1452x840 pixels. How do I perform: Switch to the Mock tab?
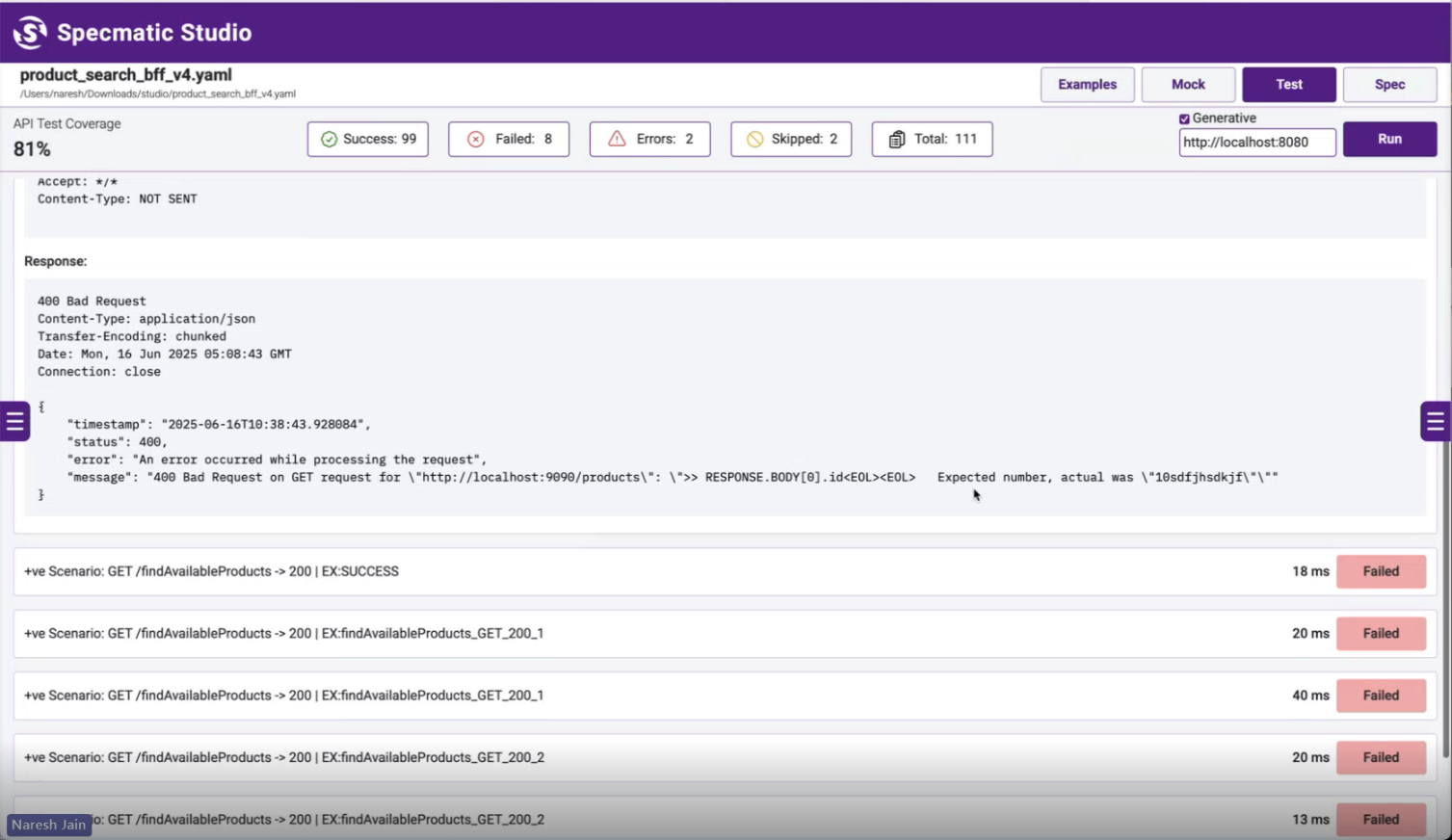[x=1188, y=85]
